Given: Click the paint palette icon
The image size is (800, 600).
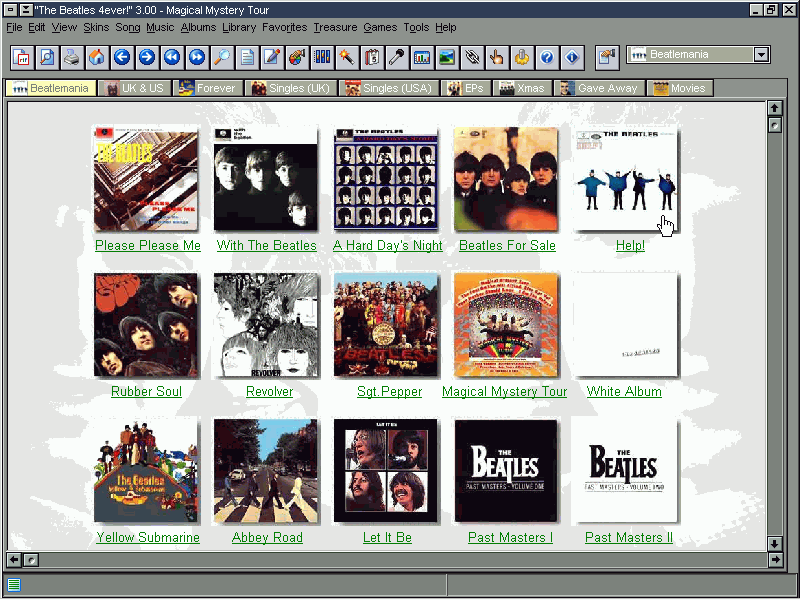Looking at the screenshot, I should (297, 57).
